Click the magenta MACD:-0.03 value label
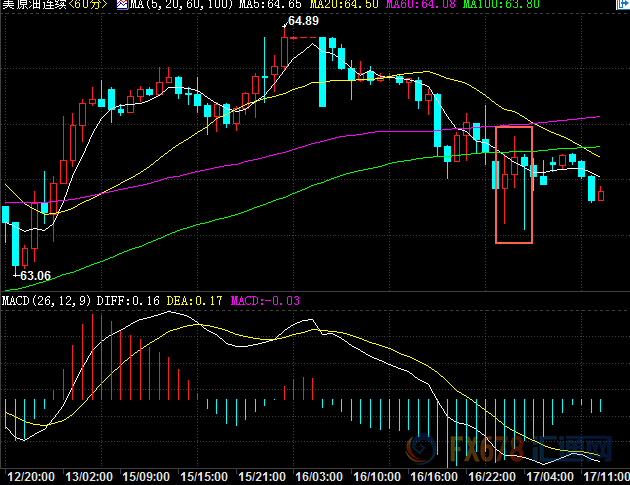The height and width of the screenshot is (485, 630). 266,300
